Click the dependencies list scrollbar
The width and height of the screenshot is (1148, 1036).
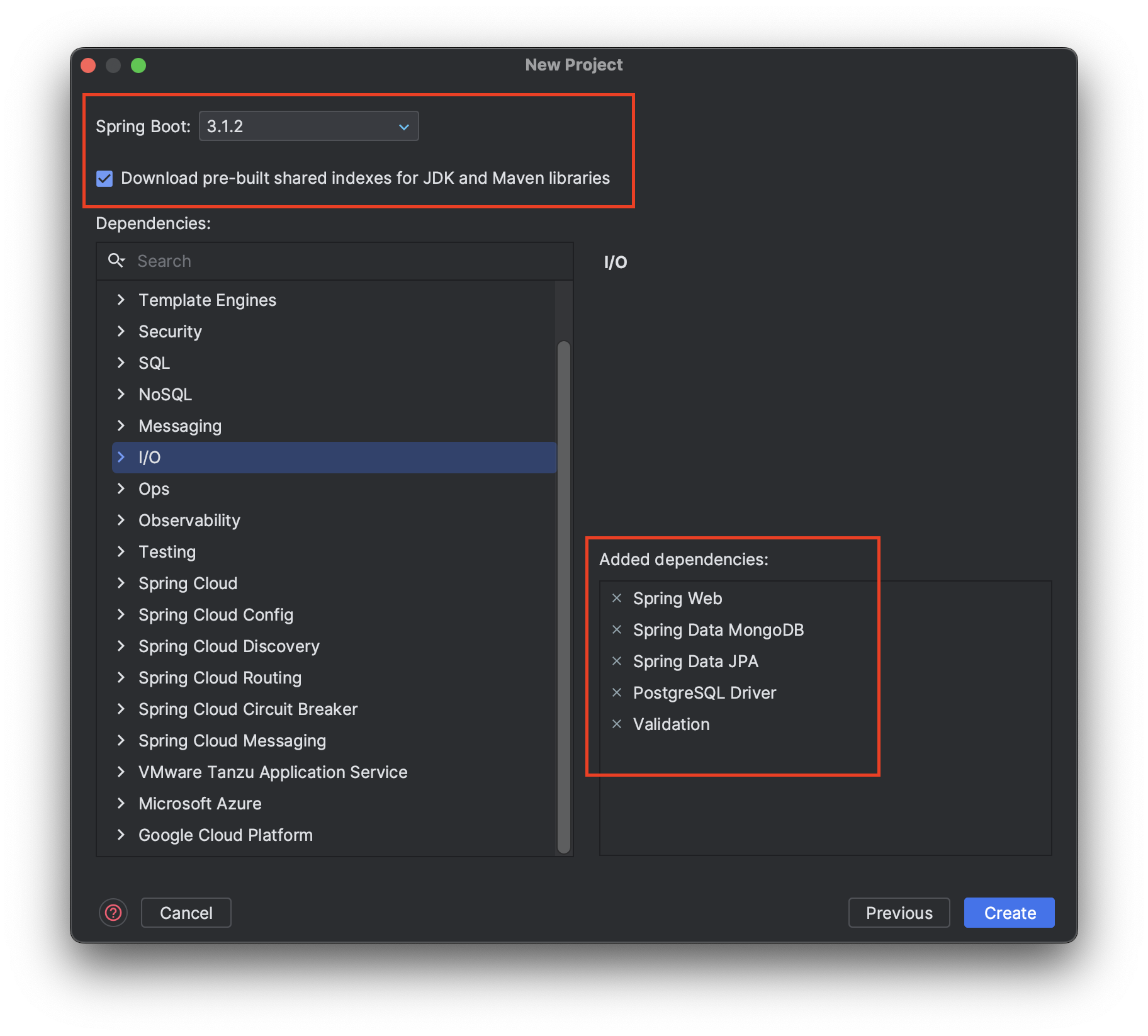point(564,597)
